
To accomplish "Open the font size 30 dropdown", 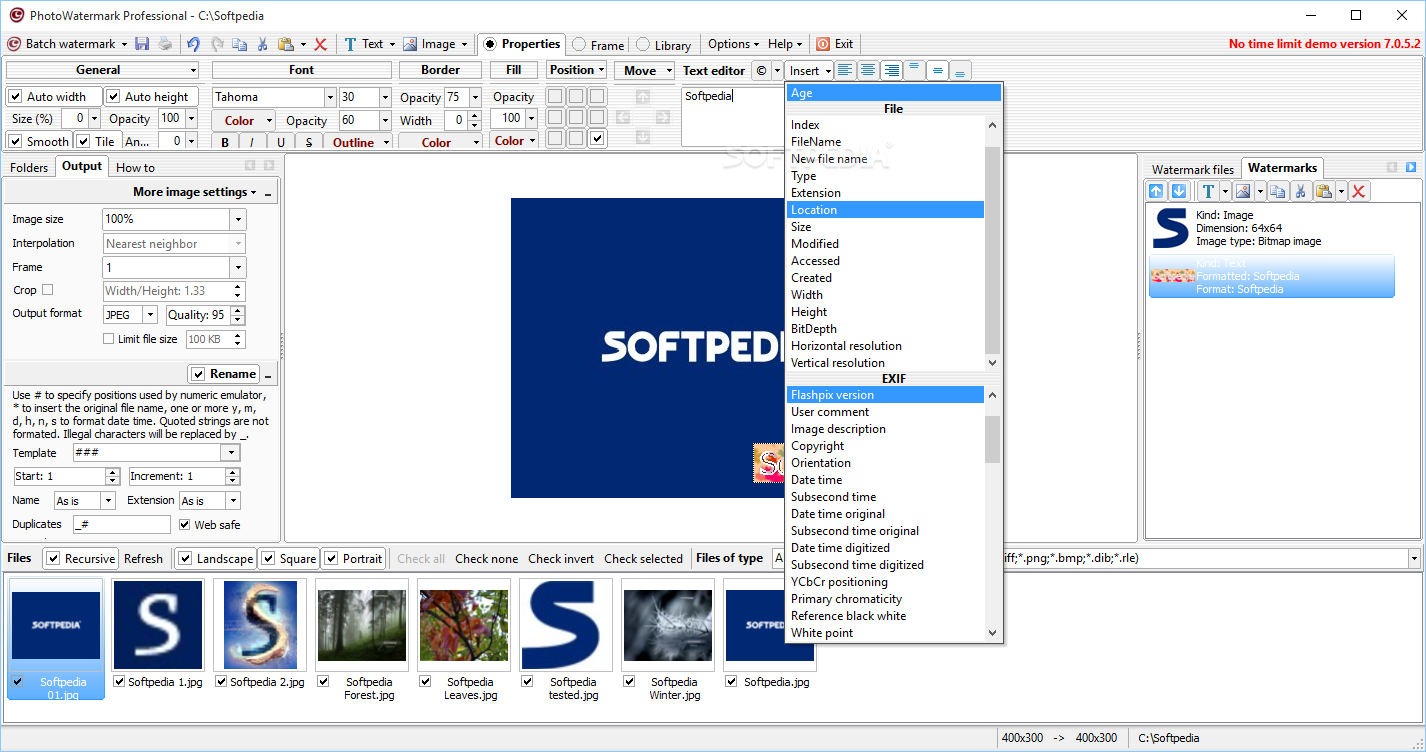I will click(x=385, y=97).
